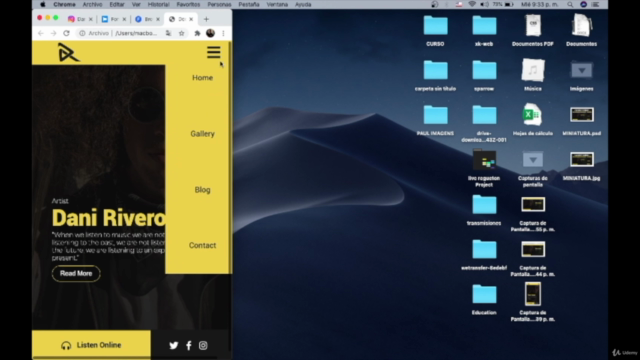Click Chrome back arrow

[40, 33]
